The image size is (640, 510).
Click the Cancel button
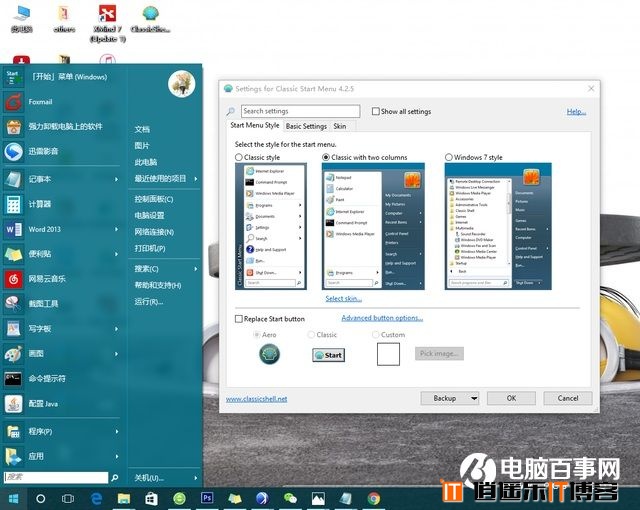[568, 398]
